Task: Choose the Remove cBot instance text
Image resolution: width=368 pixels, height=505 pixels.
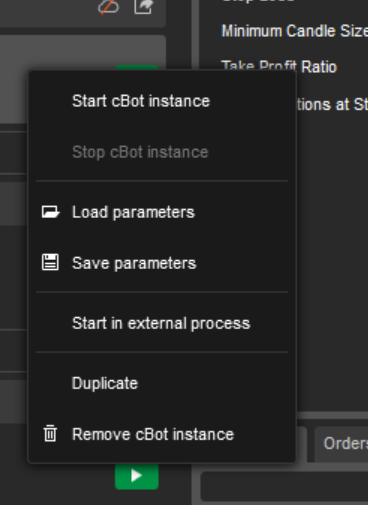Action: coord(153,434)
